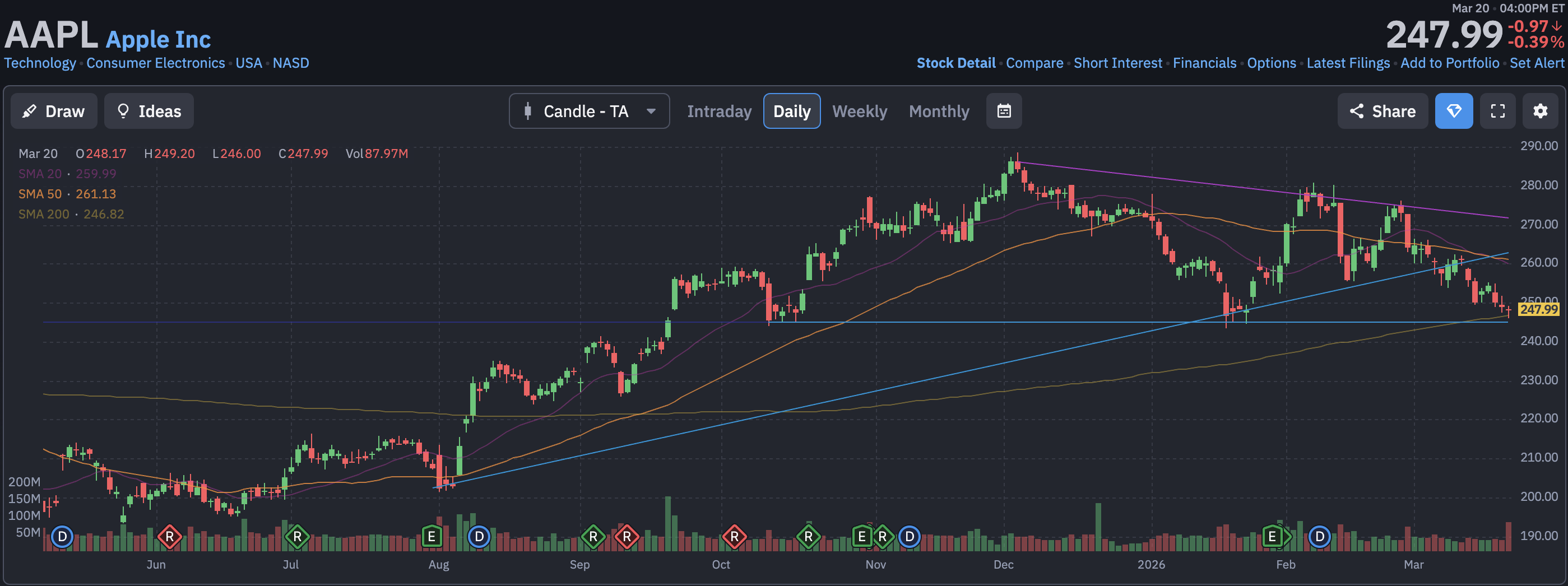Click the green R marker in mid-October
Image resolution: width=1568 pixels, height=586 pixels.
808,537
